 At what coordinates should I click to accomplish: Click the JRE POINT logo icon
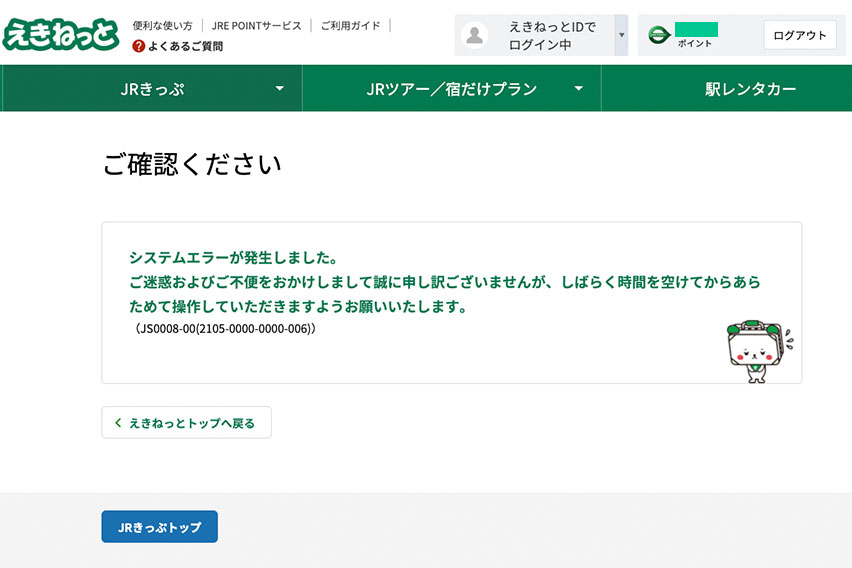[658, 35]
